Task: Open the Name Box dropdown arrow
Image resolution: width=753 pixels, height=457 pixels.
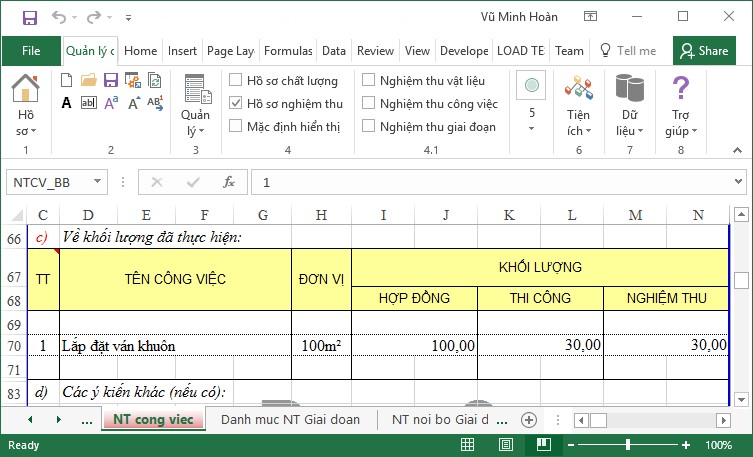Action: click(x=97, y=182)
